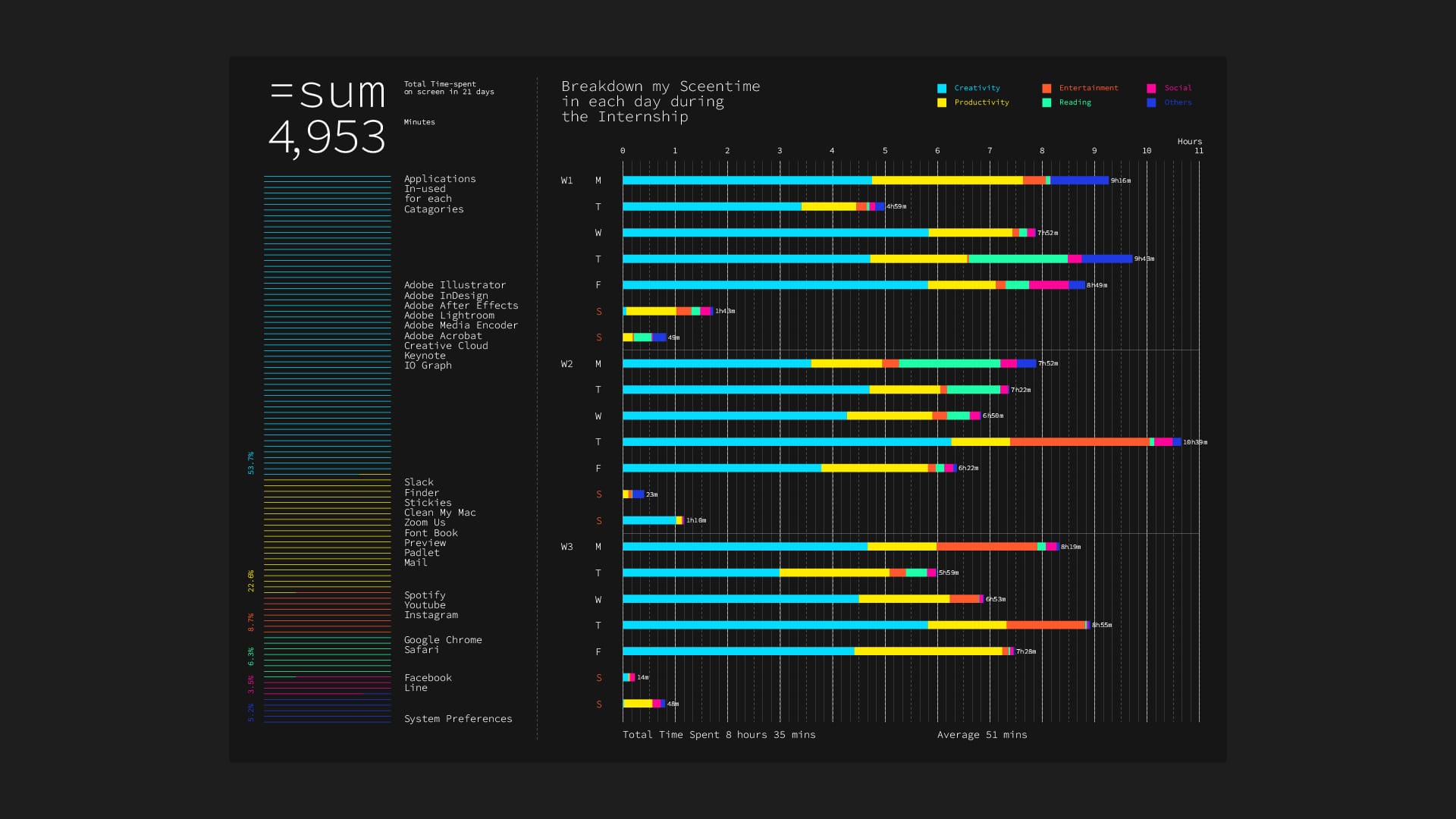Click the System Preferences label
The image size is (1456, 819).
point(458,719)
